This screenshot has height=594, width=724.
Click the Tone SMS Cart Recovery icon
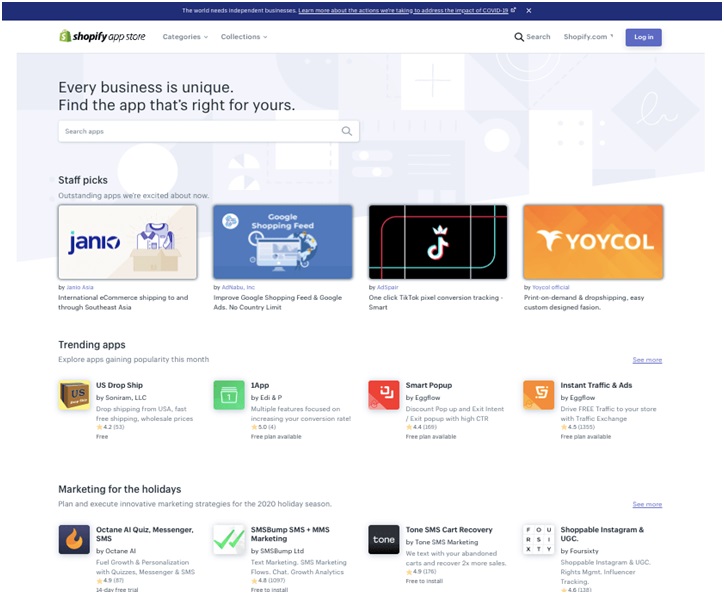pyautogui.click(x=384, y=540)
